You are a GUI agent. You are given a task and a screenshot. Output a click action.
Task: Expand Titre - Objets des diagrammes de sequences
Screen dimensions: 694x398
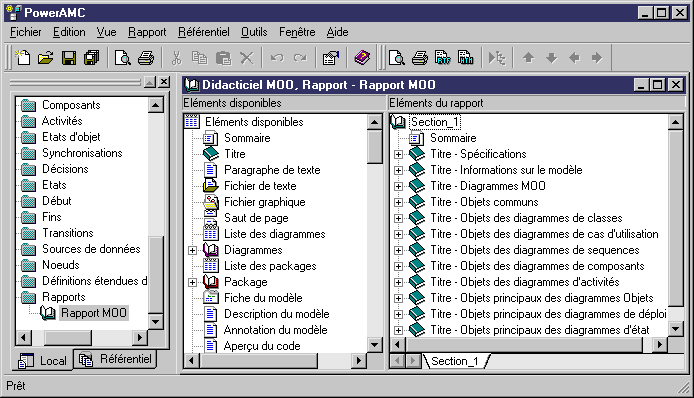[398, 250]
